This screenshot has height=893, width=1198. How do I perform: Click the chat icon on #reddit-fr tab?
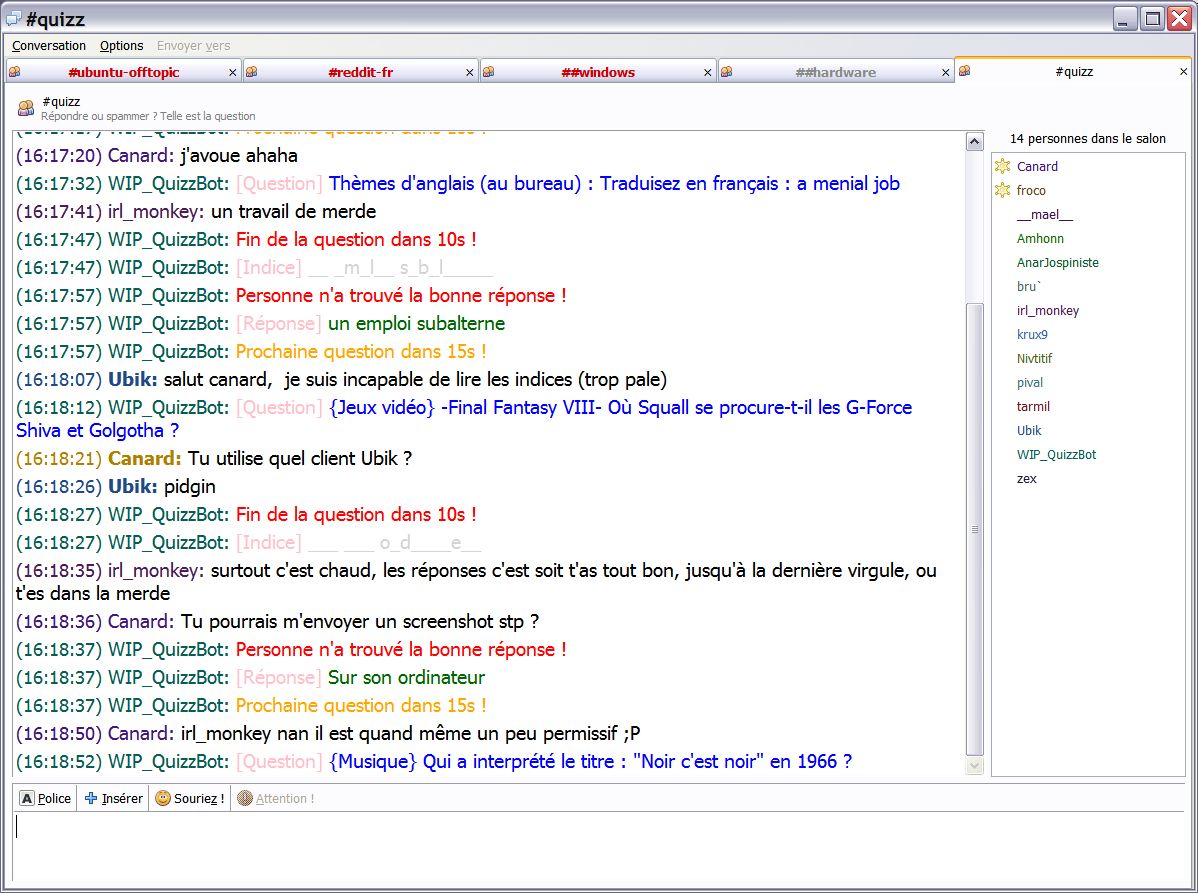(x=251, y=72)
